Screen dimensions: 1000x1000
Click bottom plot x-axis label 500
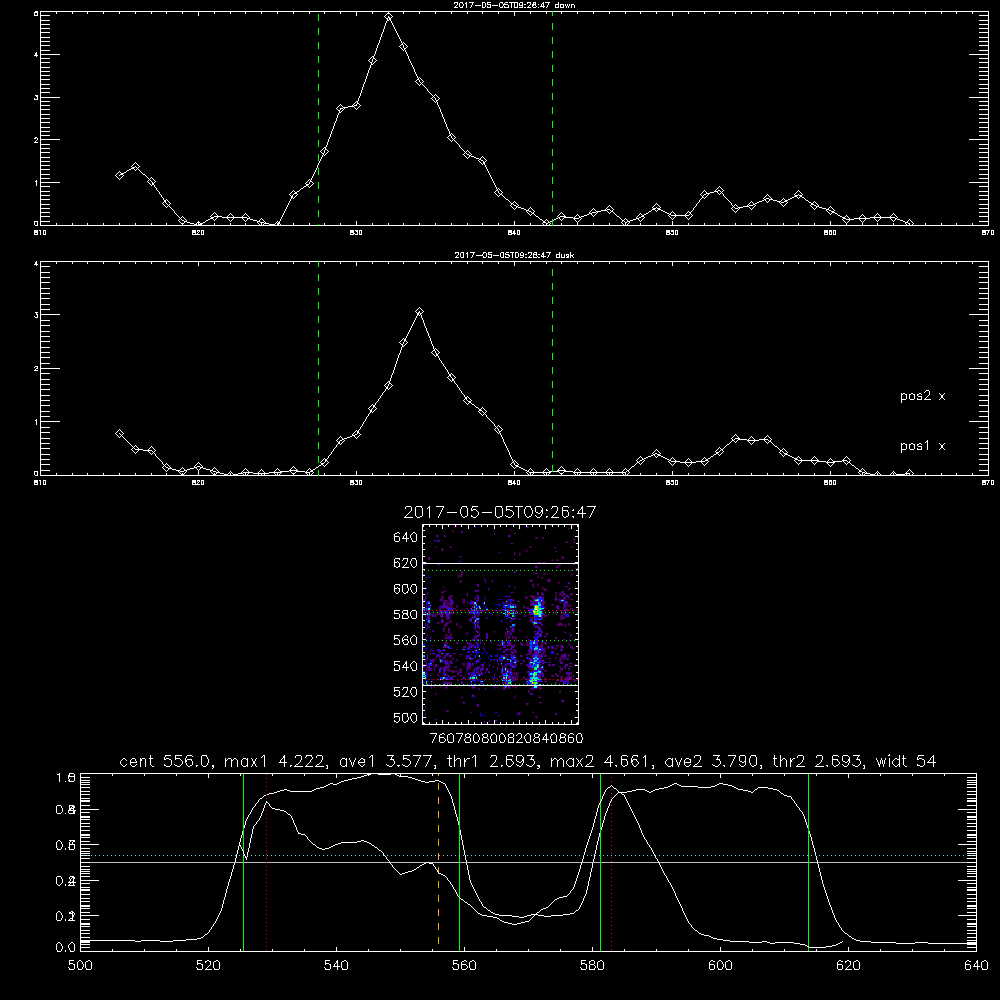click(80, 966)
